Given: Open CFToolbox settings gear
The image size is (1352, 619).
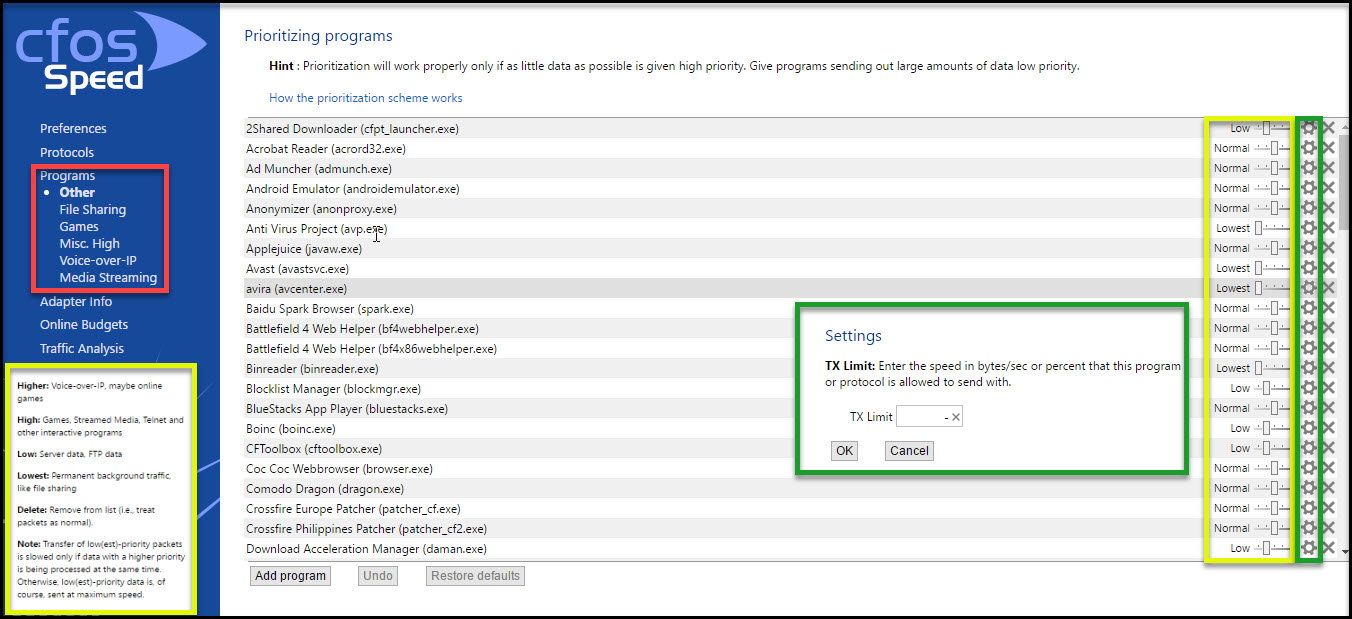Looking at the screenshot, I should [1308, 448].
